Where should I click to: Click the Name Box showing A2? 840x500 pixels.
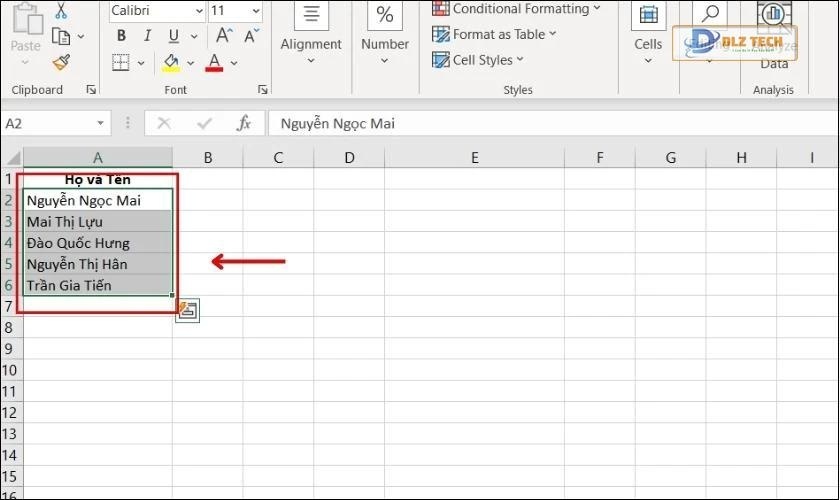pyautogui.click(x=48, y=124)
